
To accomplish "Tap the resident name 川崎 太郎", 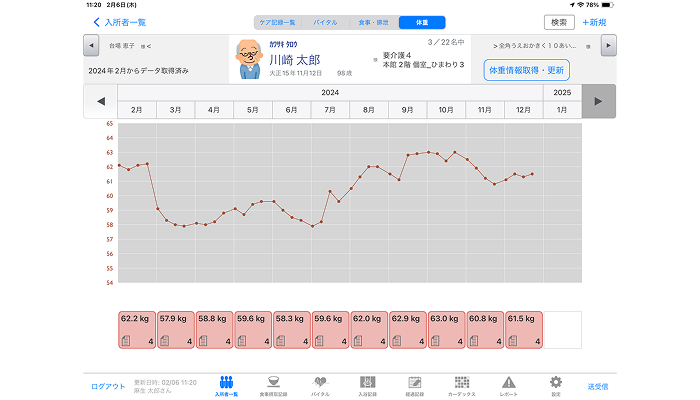I will coord(295,60).
